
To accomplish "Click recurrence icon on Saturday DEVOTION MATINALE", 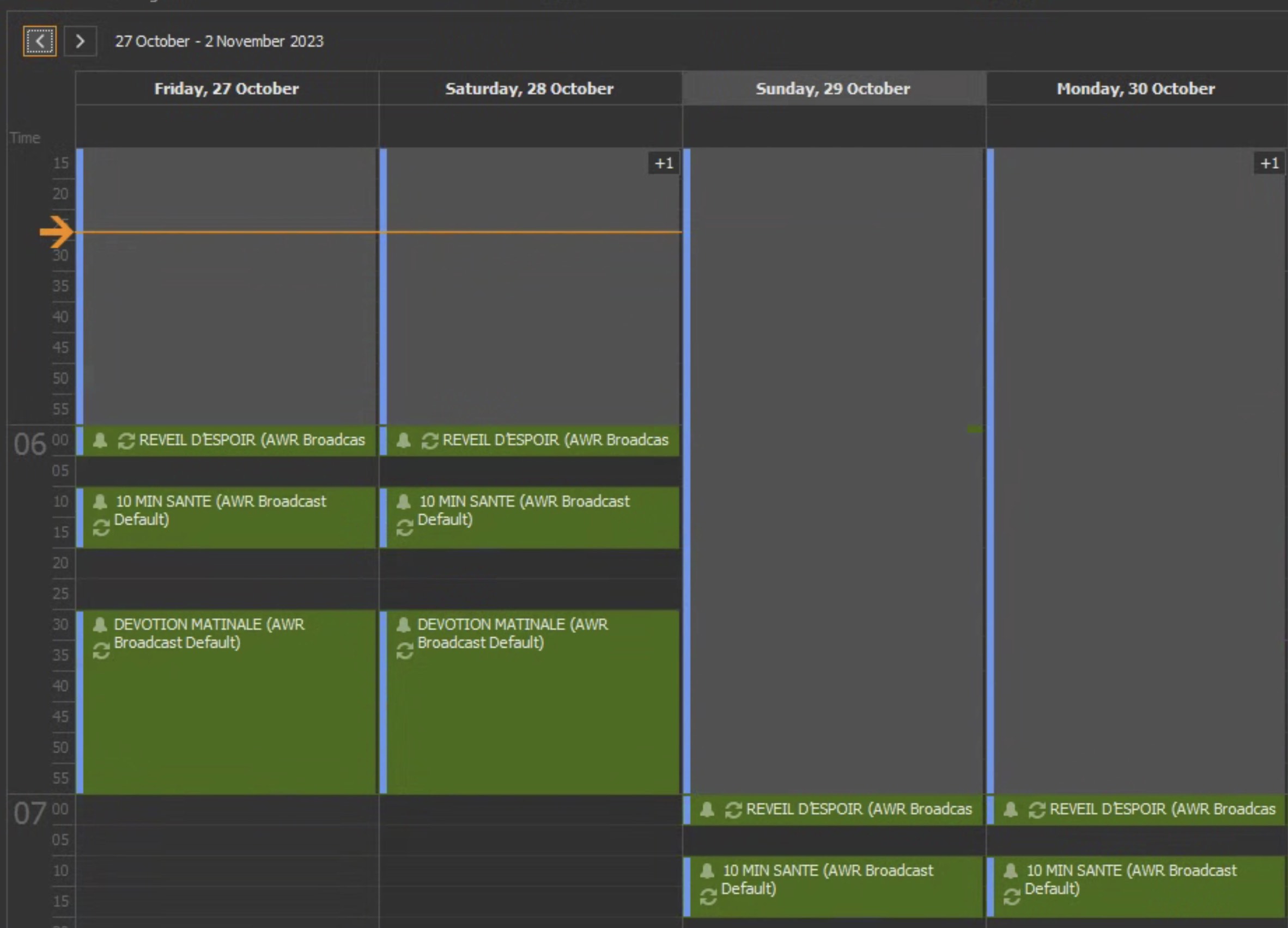I will (x=404, y=650).
